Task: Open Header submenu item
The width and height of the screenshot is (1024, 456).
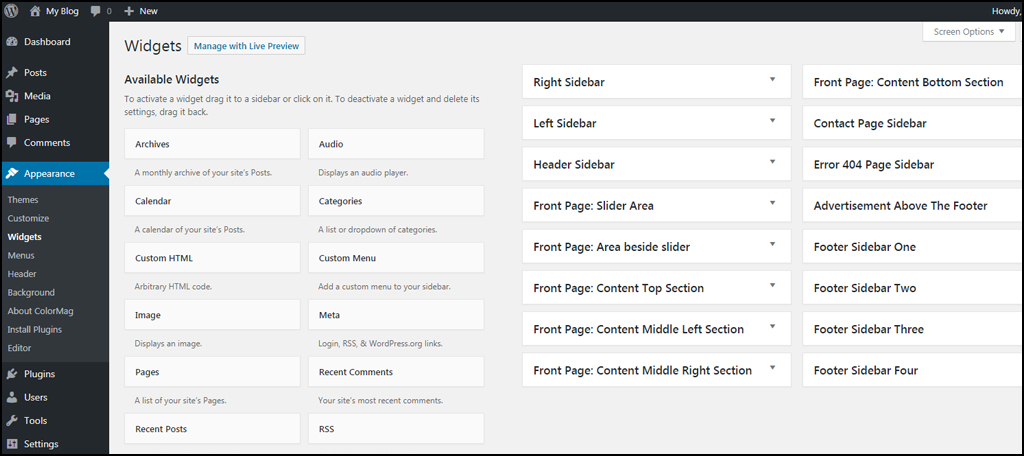Action: [x=22, y=274]
